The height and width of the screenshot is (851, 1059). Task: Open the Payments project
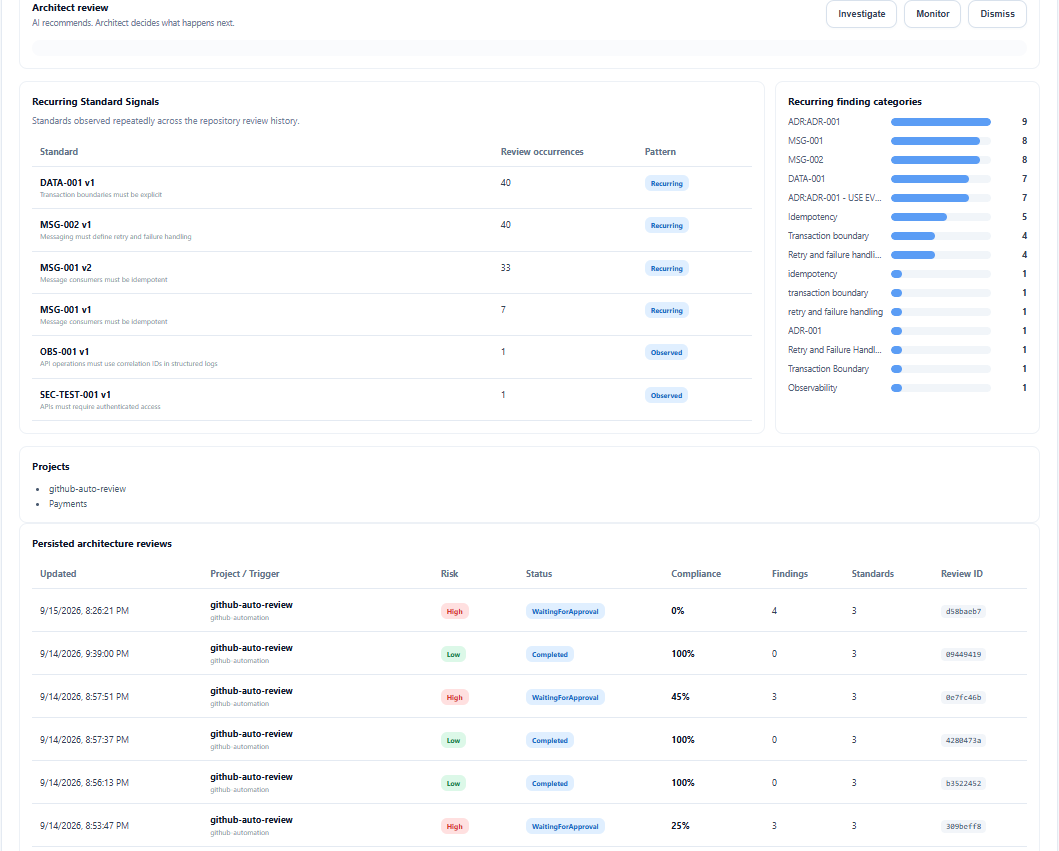pos(68,504)
